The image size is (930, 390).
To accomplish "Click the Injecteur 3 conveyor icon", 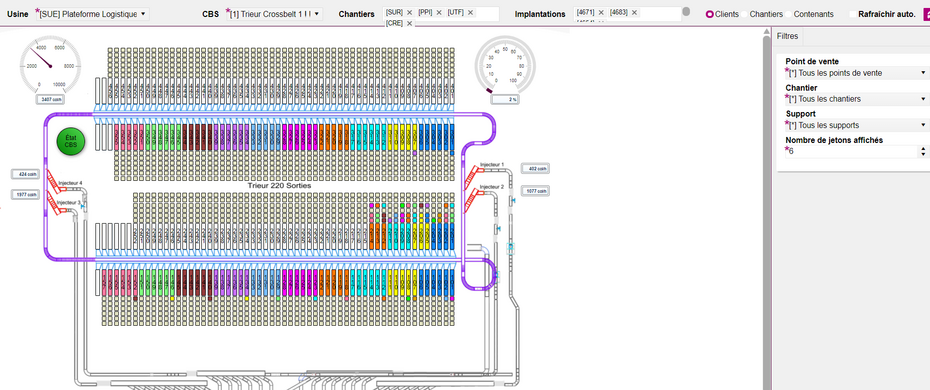I will coord(56,204).
